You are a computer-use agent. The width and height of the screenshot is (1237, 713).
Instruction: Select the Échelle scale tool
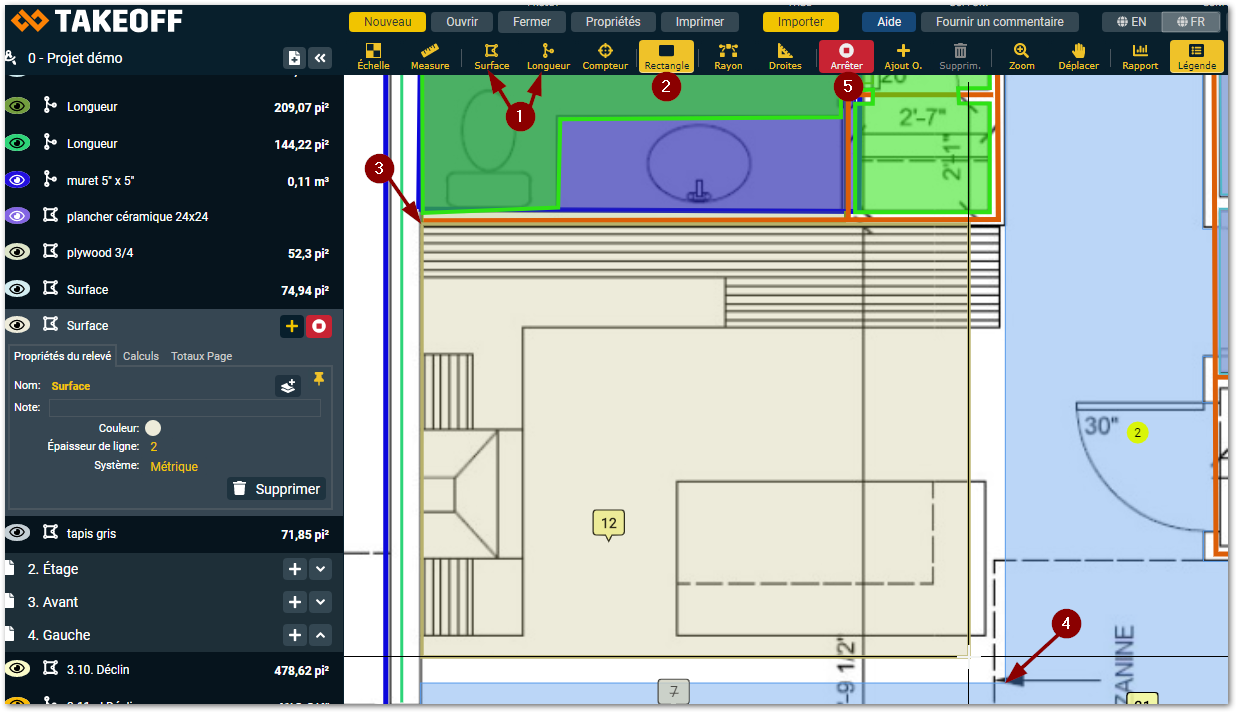[373, 56]
